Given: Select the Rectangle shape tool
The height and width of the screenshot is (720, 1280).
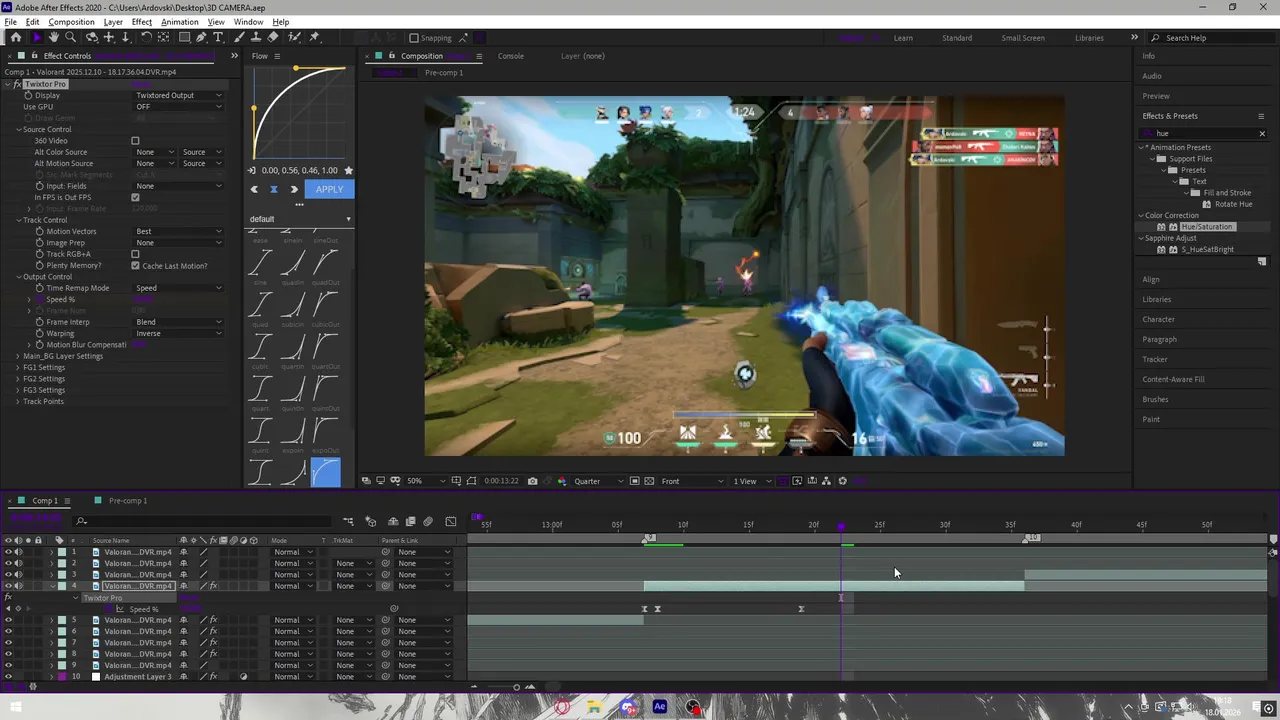Looking at the screenshot, I should 183,38.
